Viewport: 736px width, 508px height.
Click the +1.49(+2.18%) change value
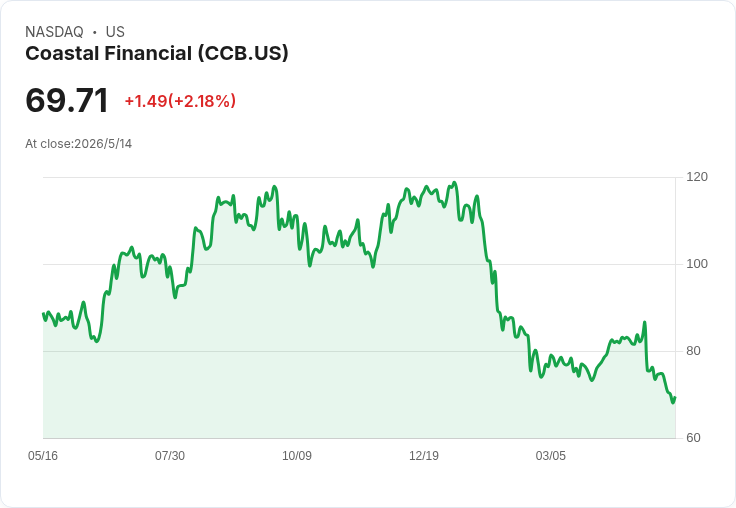(180, 101)
